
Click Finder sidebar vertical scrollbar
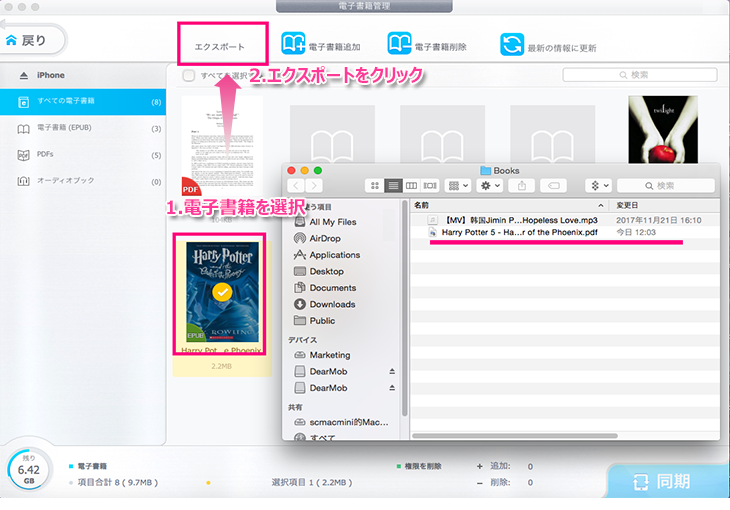point(405,308)
